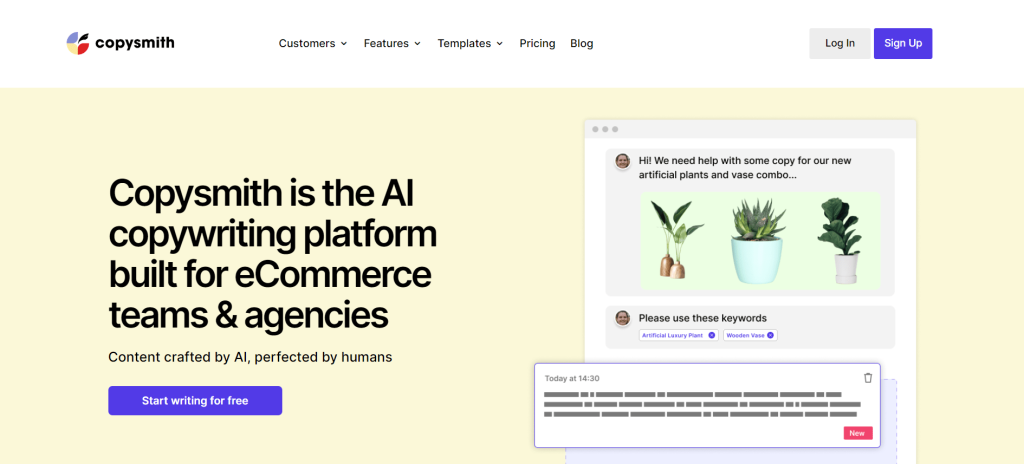
Task: Expand the Templates dropdown chevron
Action: point(500,44)
